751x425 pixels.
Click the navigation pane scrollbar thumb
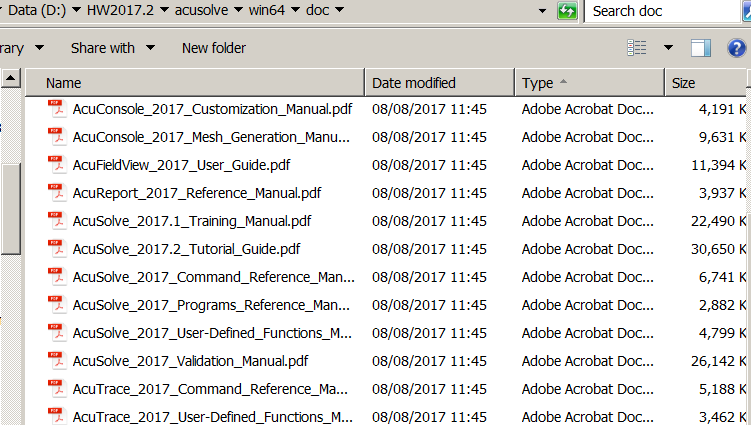pos(11,209)
